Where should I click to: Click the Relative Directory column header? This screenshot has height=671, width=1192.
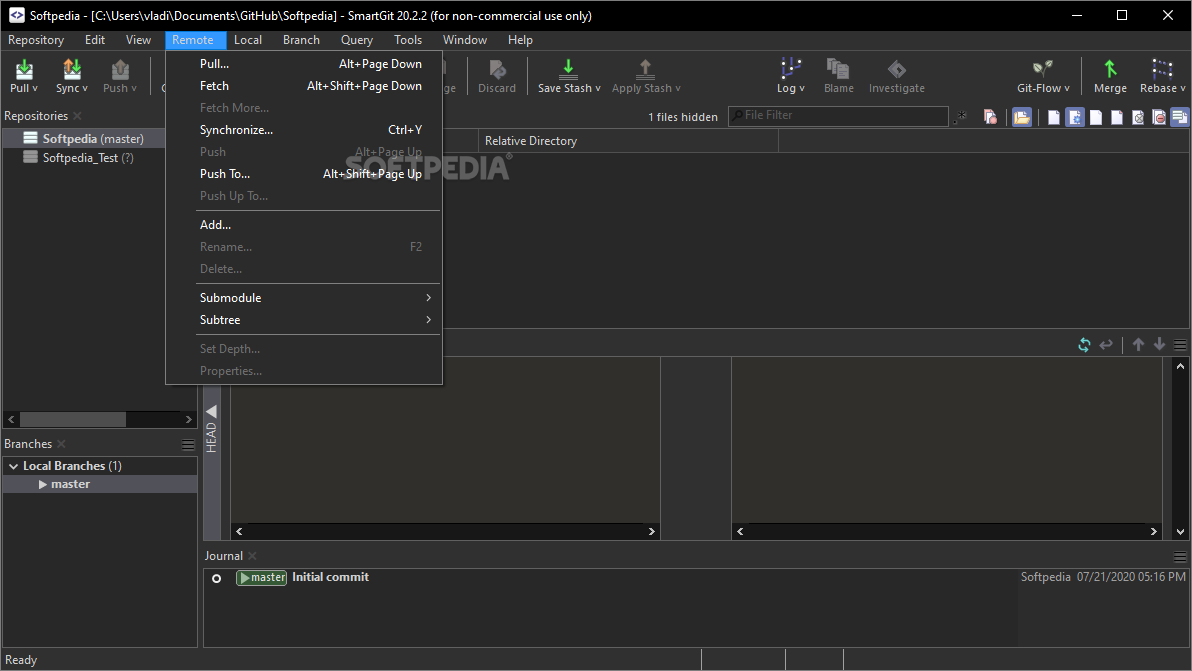[628, 141]
